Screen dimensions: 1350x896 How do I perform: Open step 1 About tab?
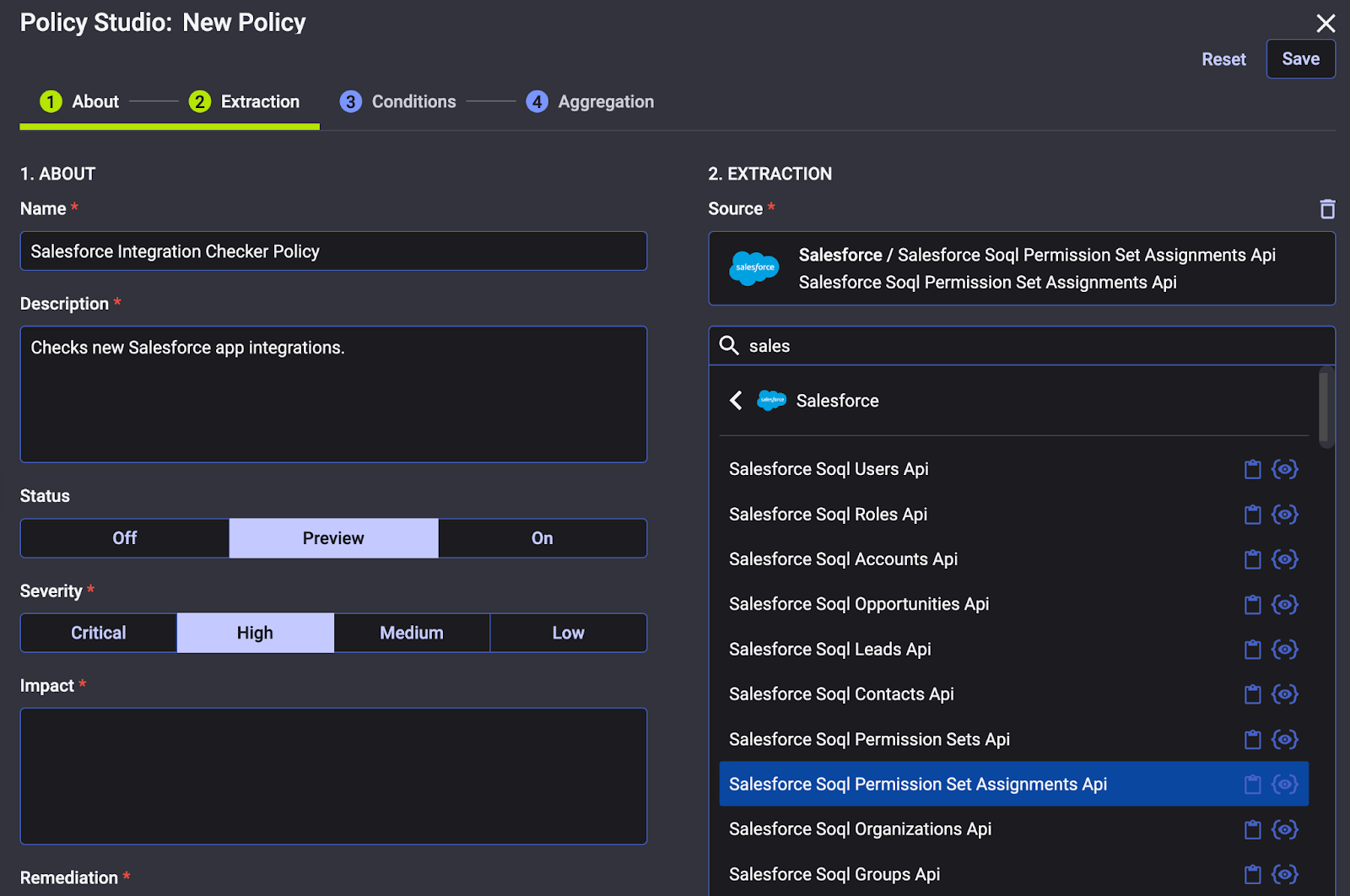[79, 101]
